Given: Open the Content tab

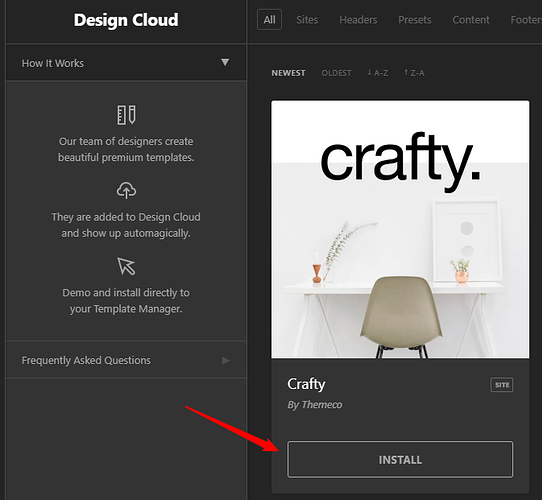Looking at the screenshot, I should [471, 20].
